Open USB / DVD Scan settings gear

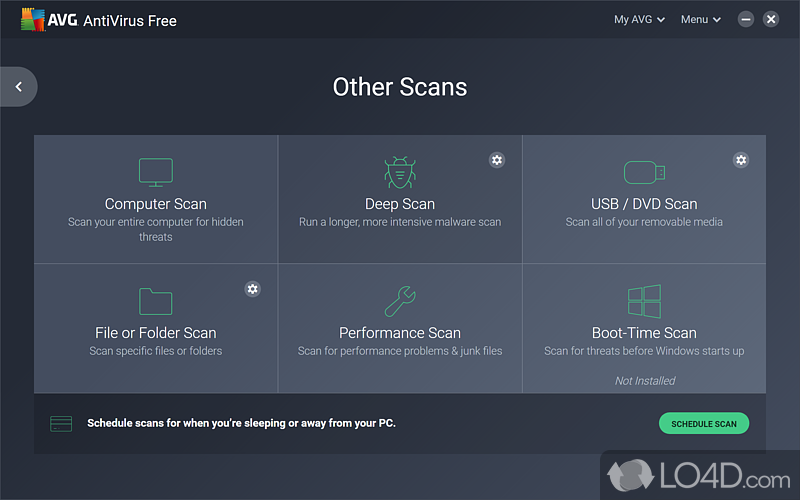741,160
